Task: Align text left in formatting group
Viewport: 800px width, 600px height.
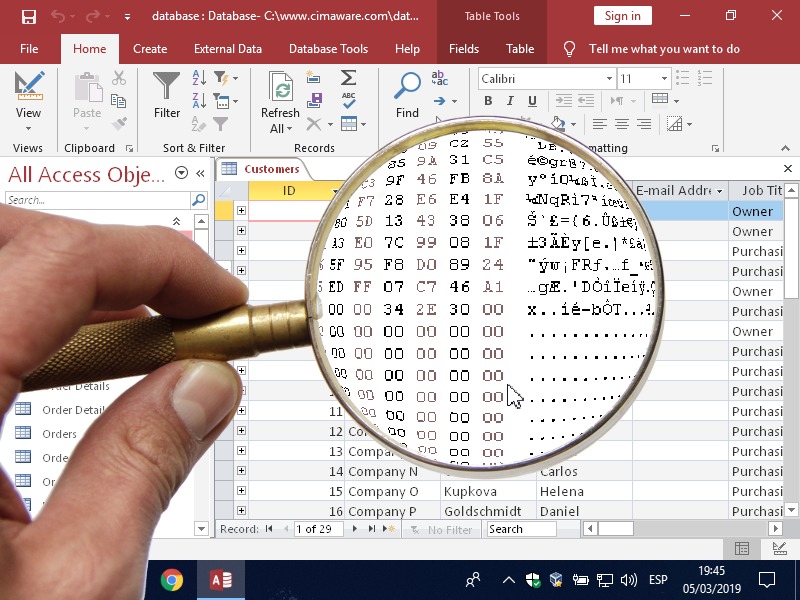Action: click(599, 123)
